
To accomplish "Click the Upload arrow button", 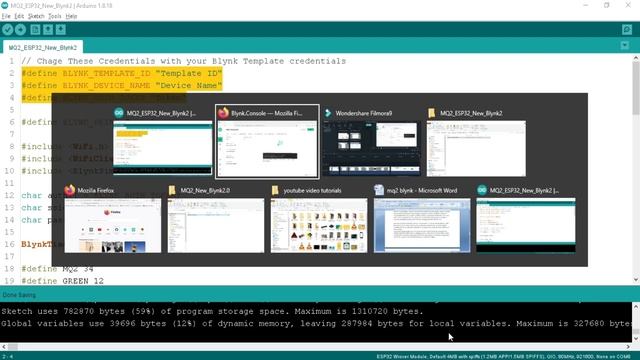I will click(x=20, y=29).
